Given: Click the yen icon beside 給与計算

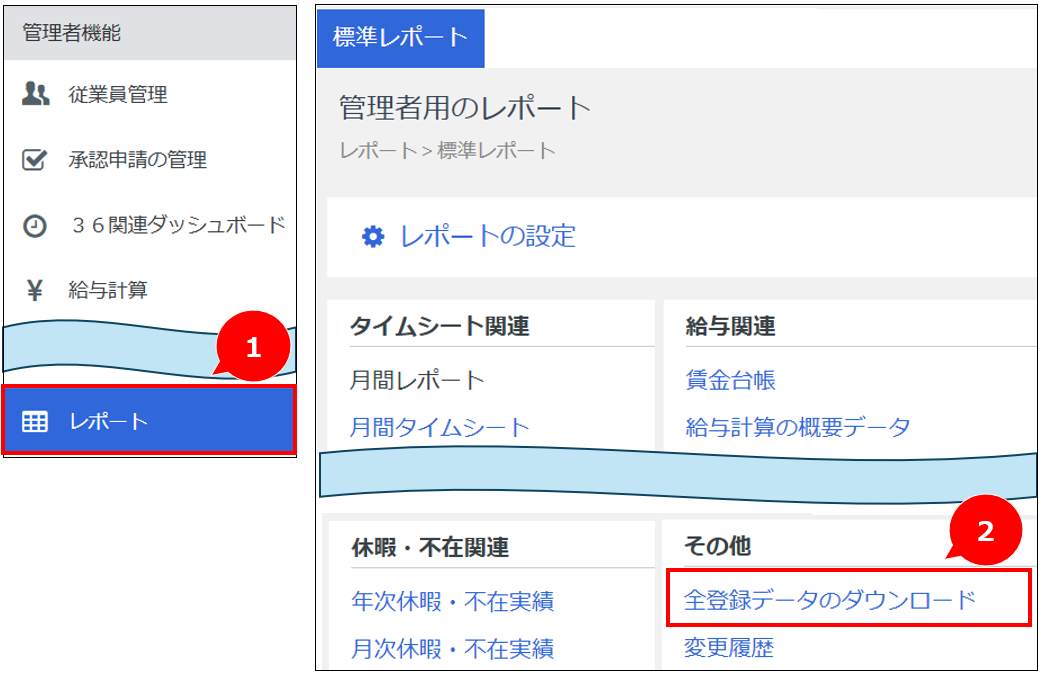Looking at the screenshot, I should 35,291.
